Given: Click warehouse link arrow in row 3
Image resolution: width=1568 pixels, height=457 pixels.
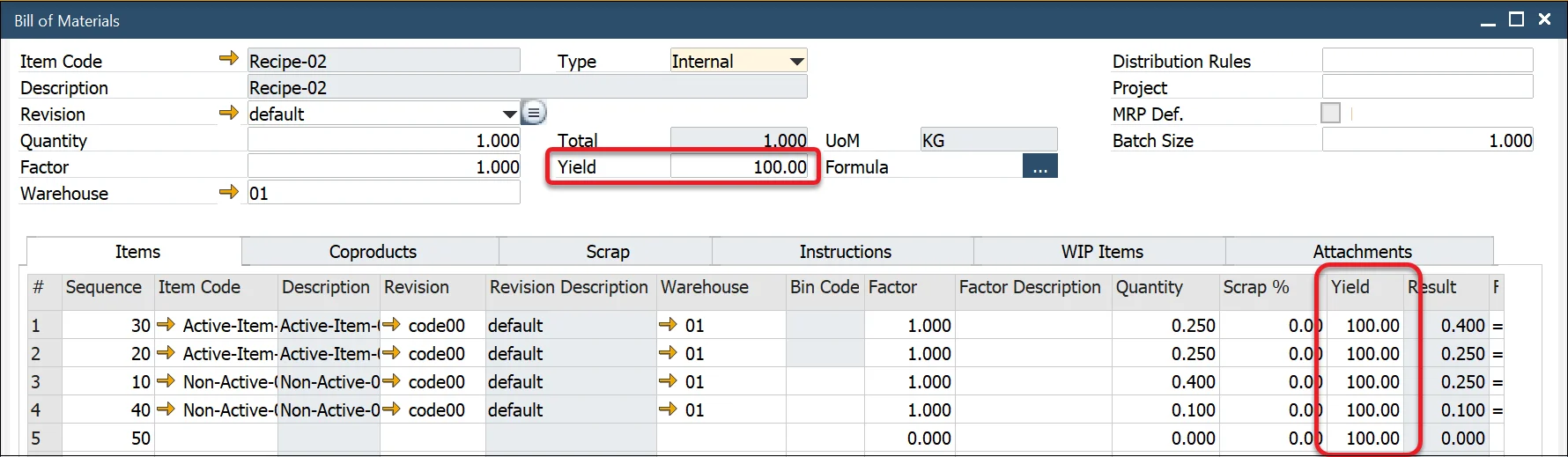Looking at the screenshot, I should click(668, 382).
